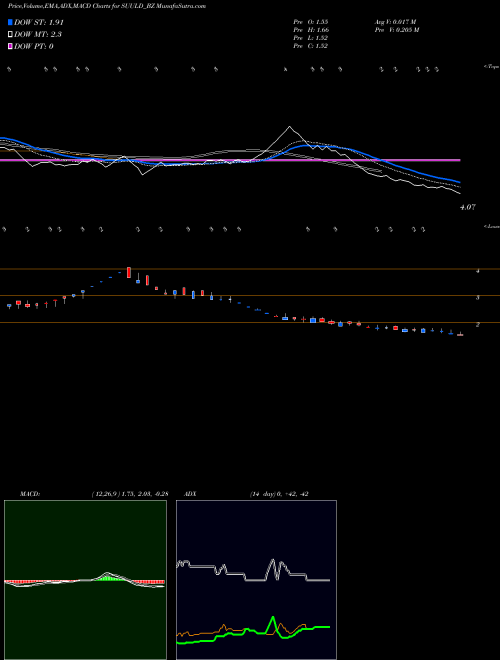
Task: Select the chart title for SUULD_BZ MunafaSutra.com
Action: (x=107, y=7)
